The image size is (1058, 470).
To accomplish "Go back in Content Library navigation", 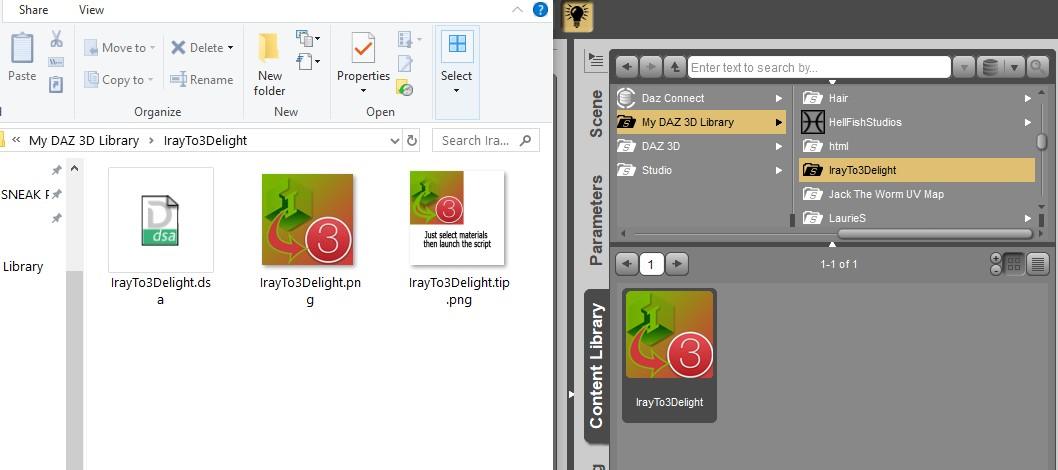I will pyautogui.click(x=627, y=67).
